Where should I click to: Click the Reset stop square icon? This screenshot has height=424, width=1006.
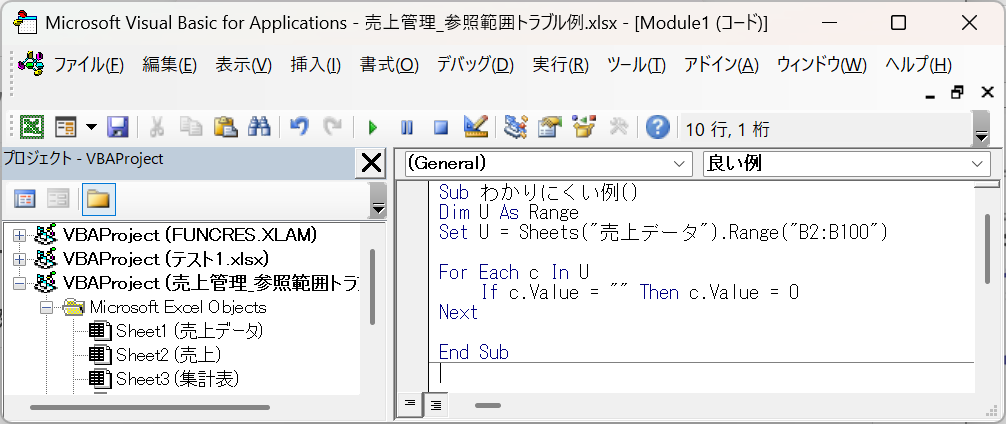441,127
